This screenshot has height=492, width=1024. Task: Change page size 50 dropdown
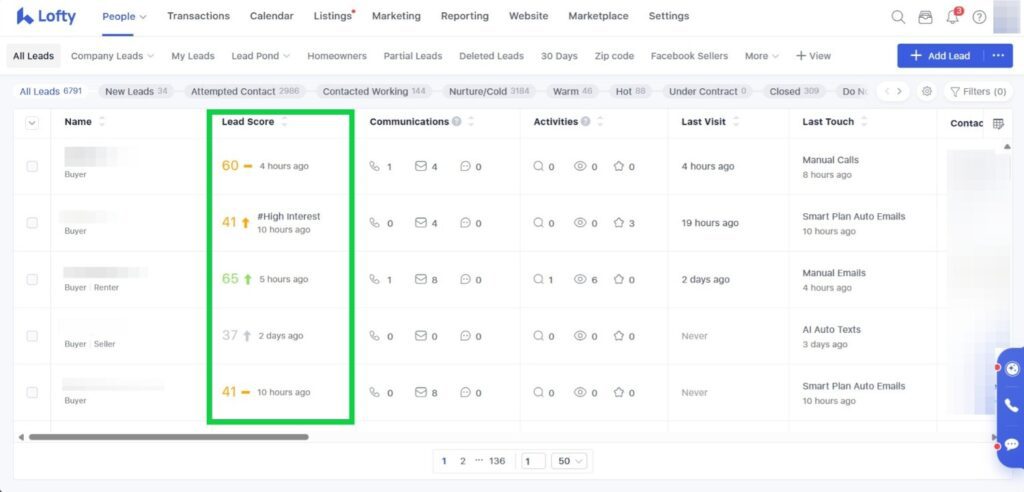tap(571, 461)
